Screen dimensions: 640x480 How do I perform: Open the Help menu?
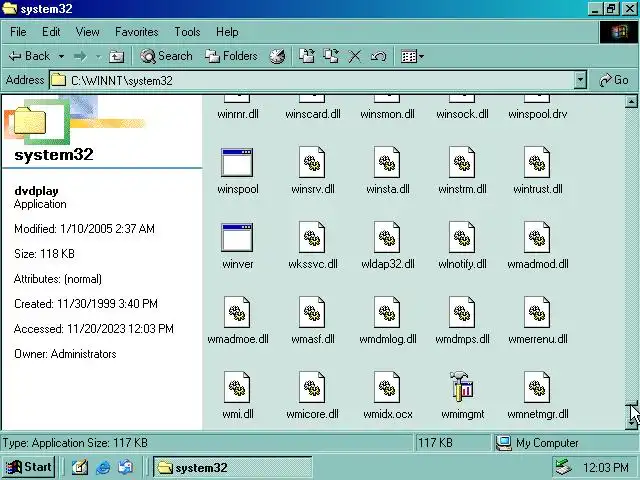227,32
